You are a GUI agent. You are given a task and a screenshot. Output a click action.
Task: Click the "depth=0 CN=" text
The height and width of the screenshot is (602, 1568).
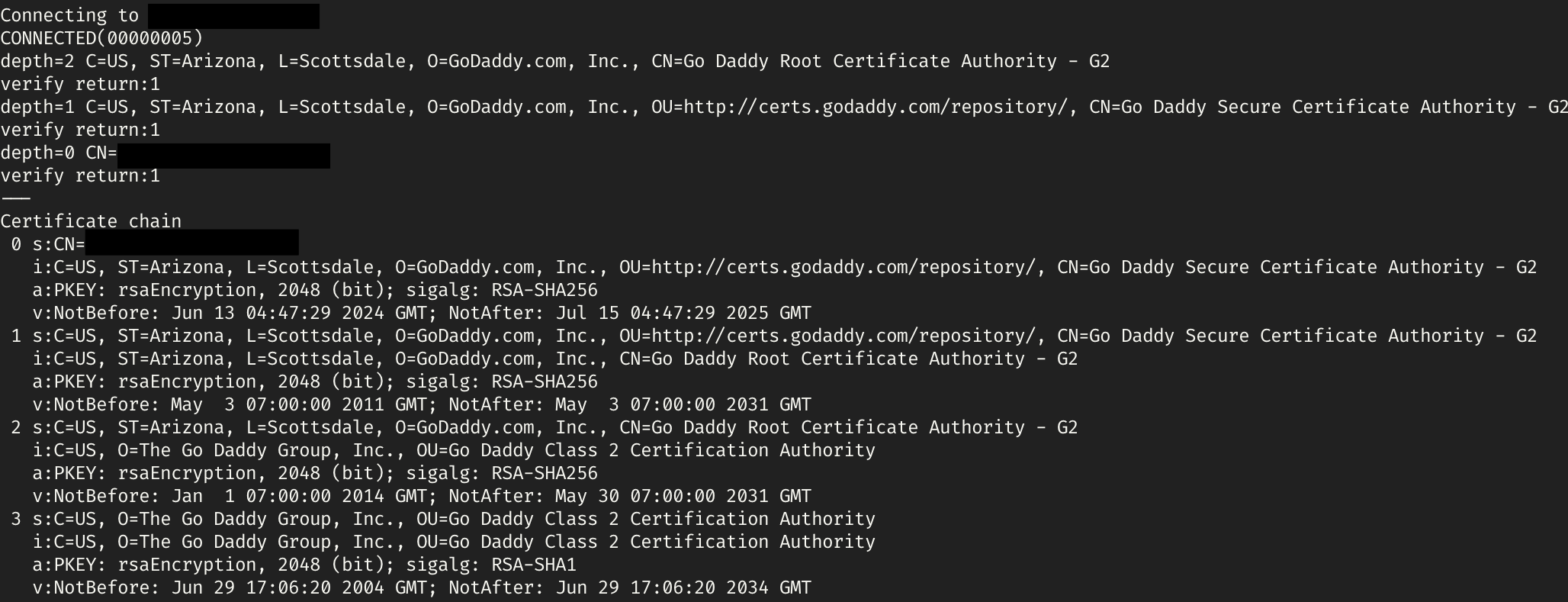pyautogui.click(x=59, y=153)
